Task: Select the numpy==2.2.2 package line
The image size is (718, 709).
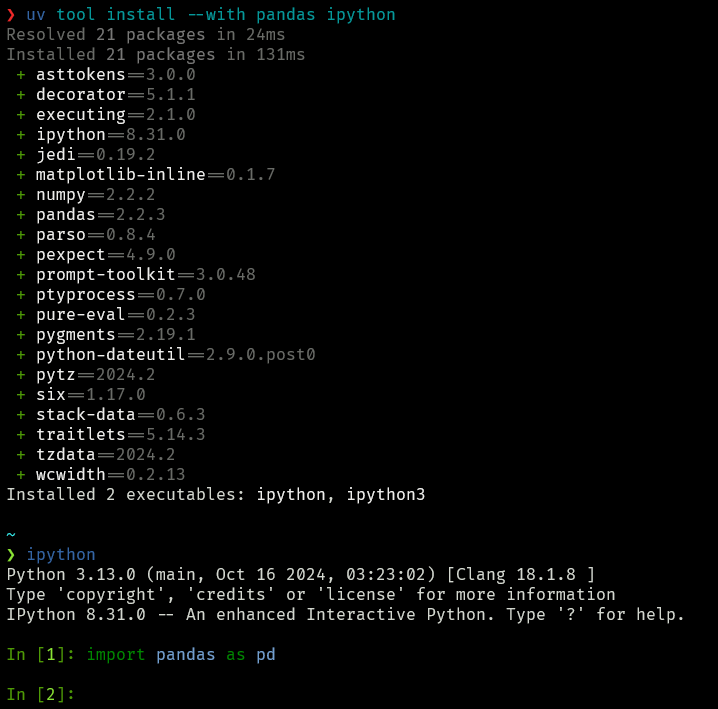Action: point(86,195)
